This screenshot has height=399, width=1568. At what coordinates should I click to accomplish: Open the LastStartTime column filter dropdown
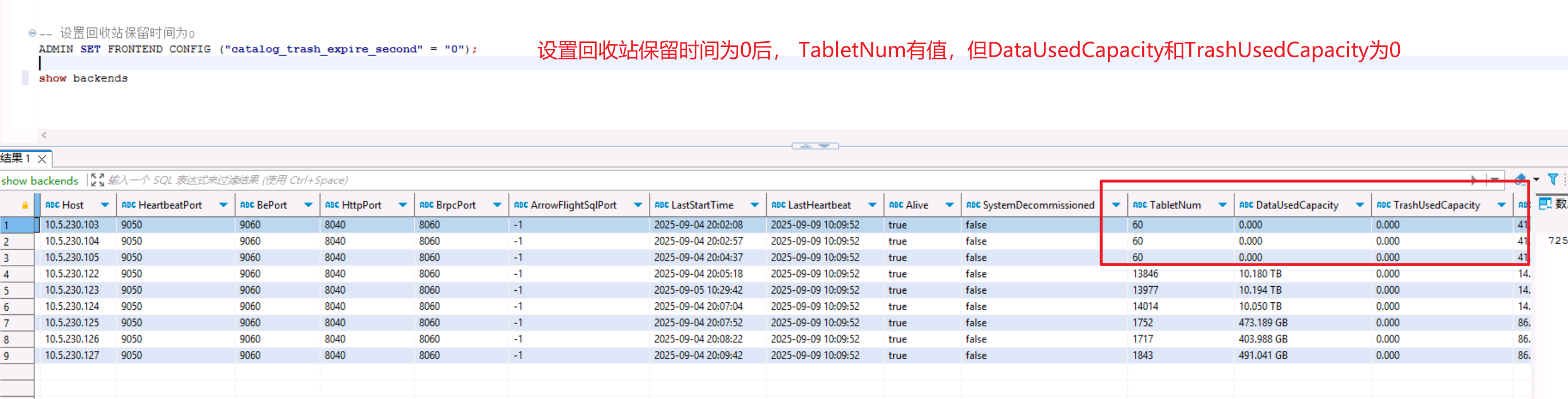coord(754,206)
